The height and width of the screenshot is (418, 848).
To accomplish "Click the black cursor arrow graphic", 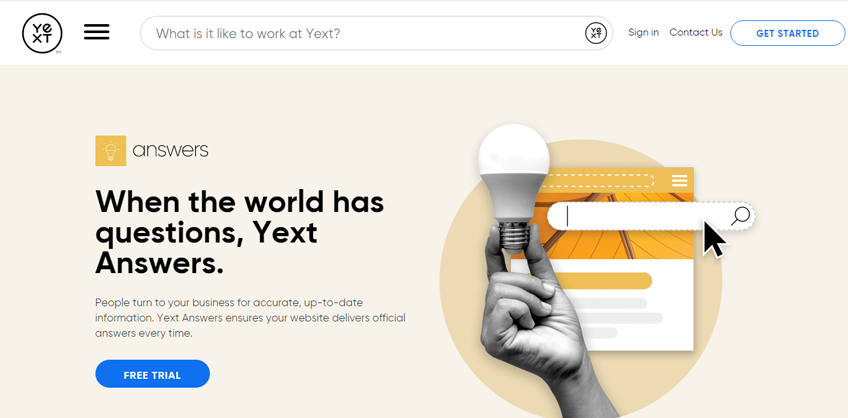I will (x=715, y=238).
